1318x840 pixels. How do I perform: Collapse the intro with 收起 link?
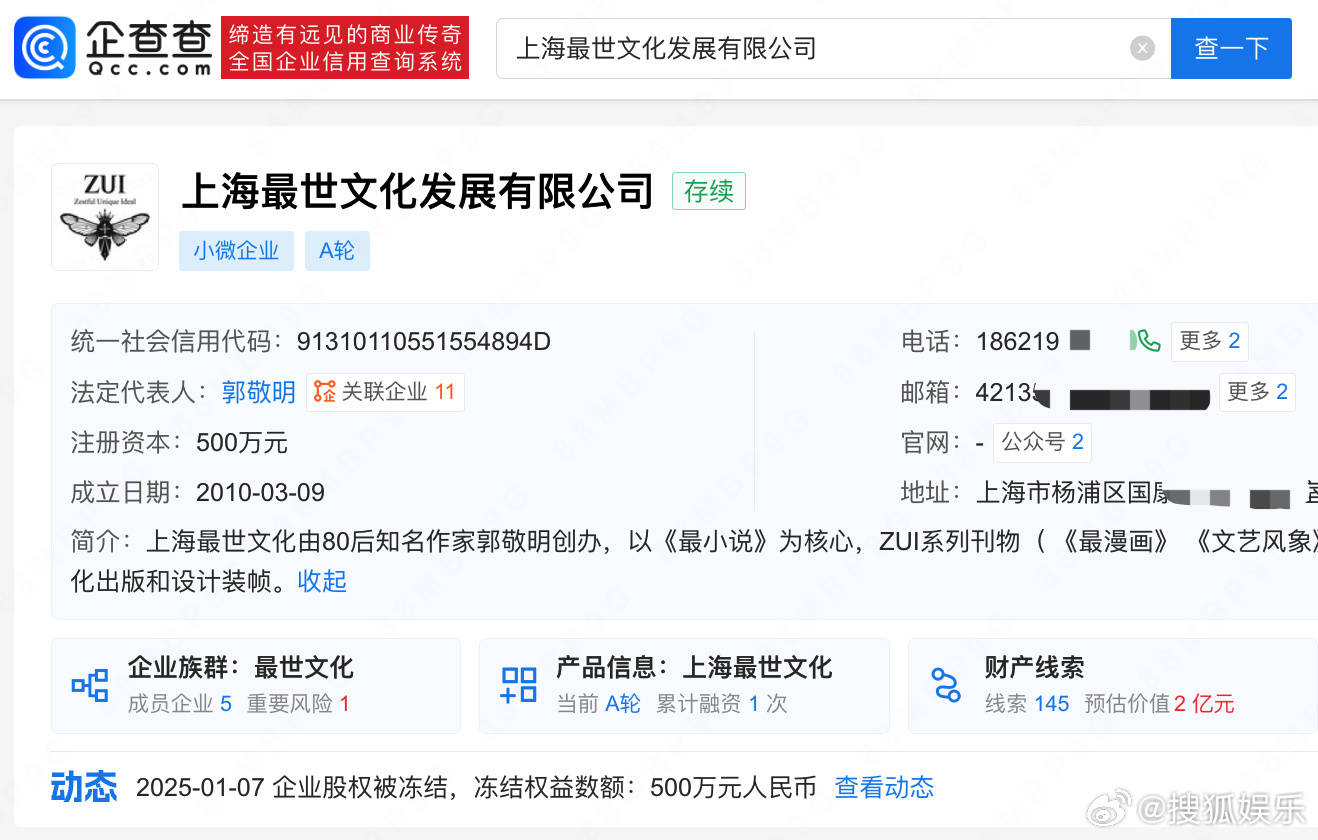pos(322,581)
